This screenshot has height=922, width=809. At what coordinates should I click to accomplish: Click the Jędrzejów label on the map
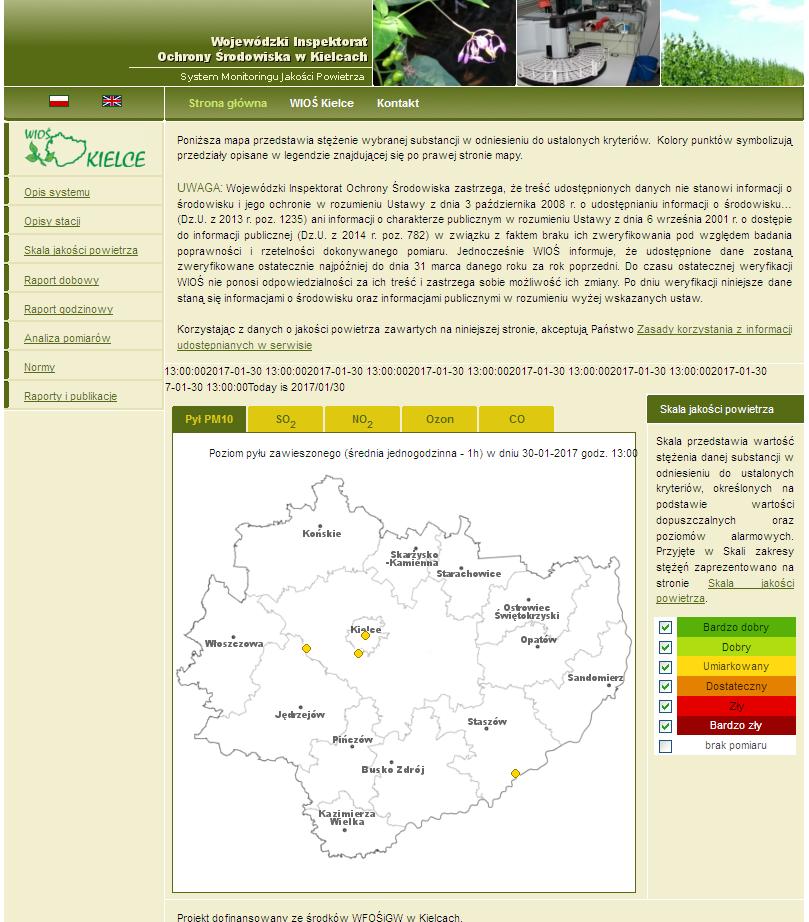click(x=300, y=714)
